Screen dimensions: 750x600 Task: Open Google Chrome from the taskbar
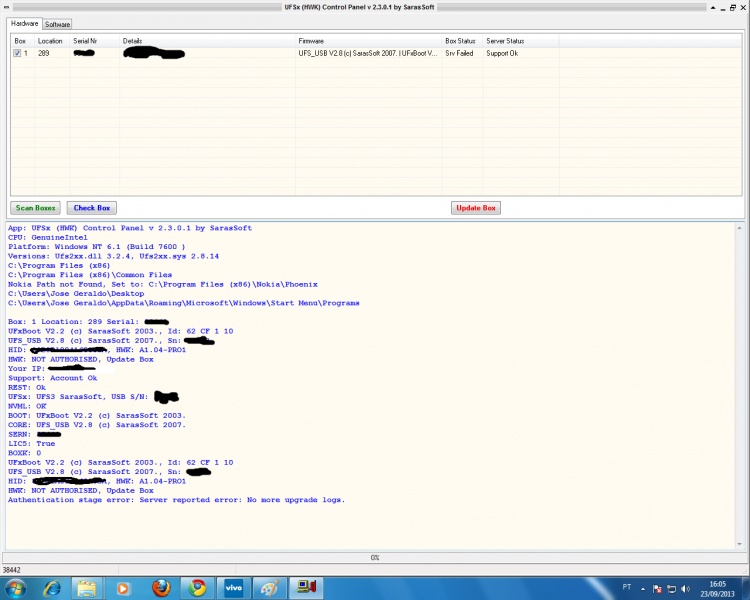(x=197, y=588)
